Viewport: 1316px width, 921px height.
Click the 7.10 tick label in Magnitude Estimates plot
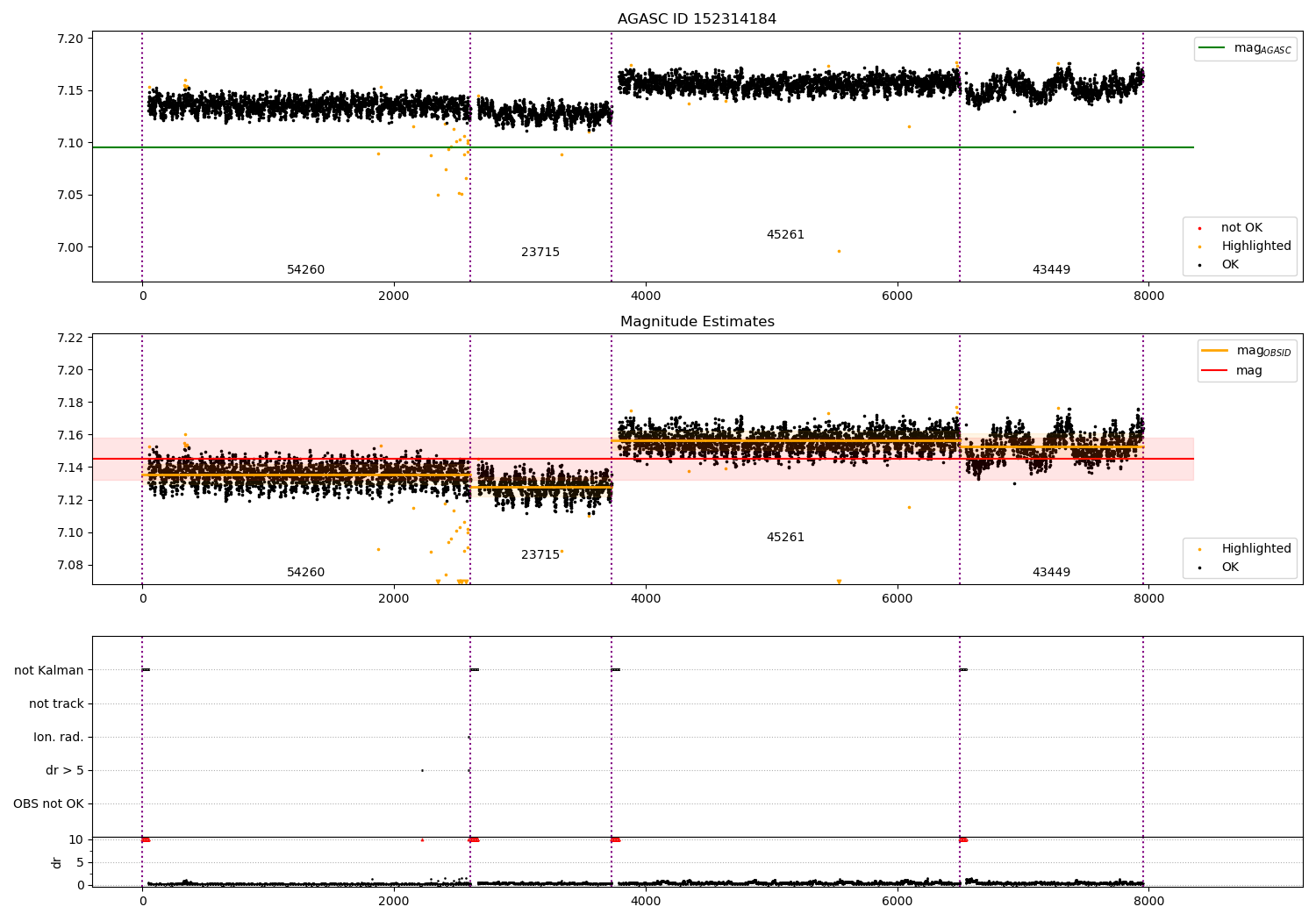70,533
